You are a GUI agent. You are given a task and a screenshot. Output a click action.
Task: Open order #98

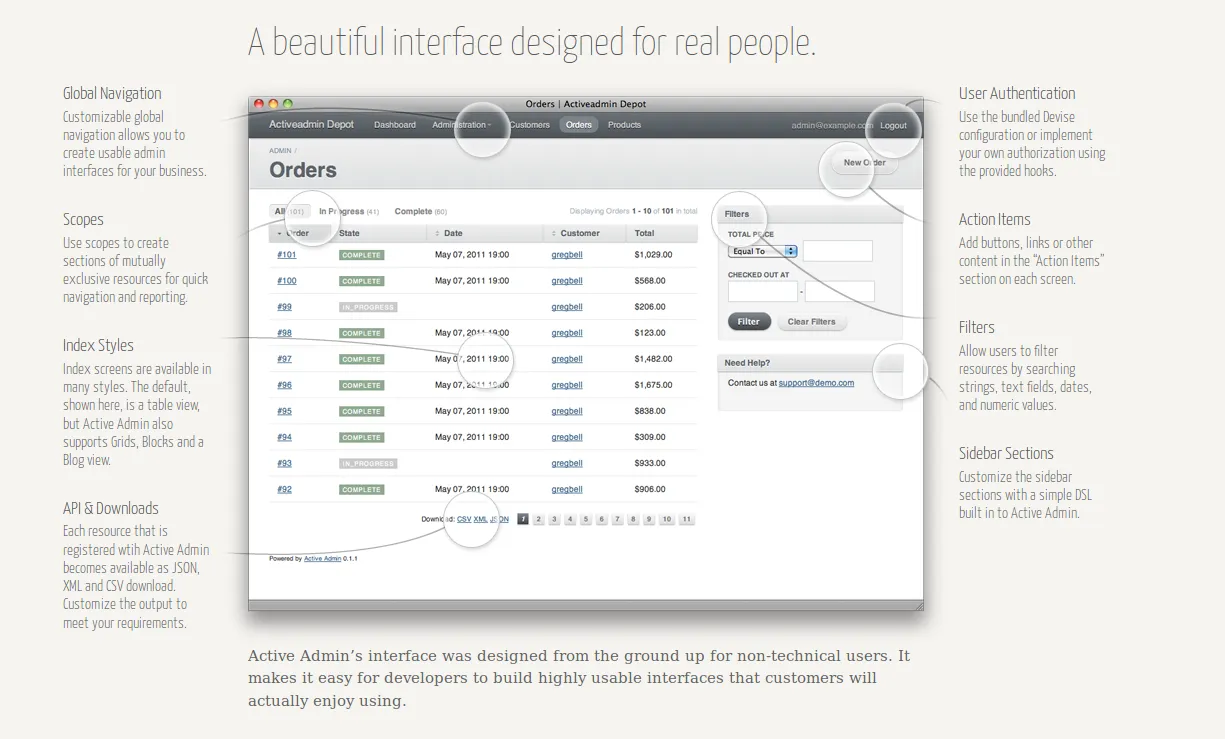[x=284, y=333]
